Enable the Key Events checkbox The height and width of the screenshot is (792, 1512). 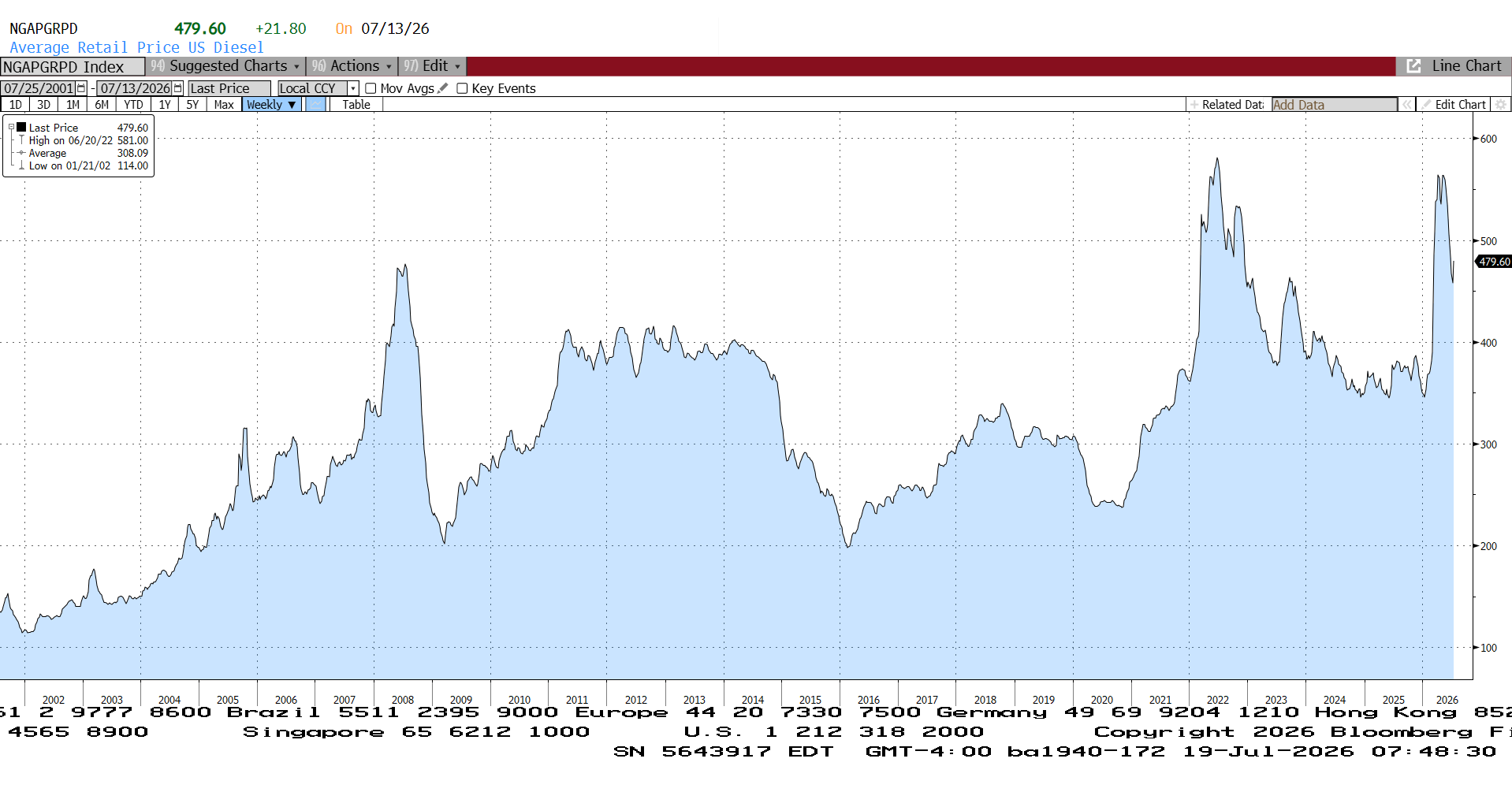coord(462,88)
